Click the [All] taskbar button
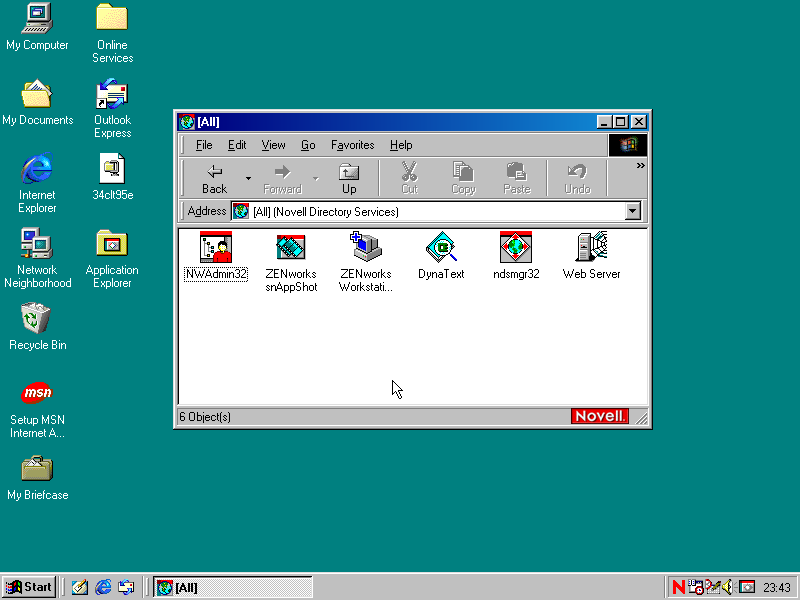This screenshot has height=600, width=800. tap(233, 587)
